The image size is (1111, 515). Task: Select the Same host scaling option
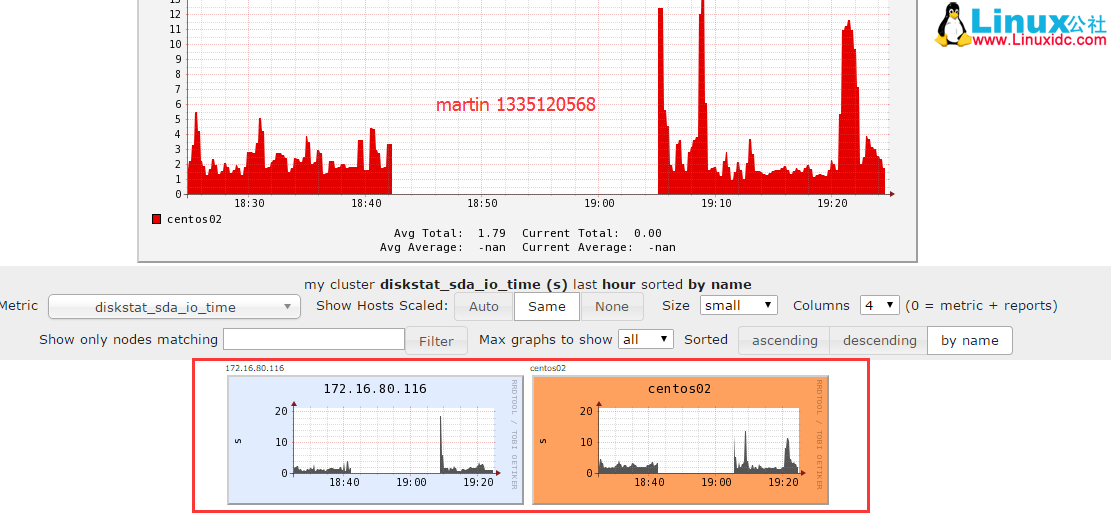click(547, 307)
